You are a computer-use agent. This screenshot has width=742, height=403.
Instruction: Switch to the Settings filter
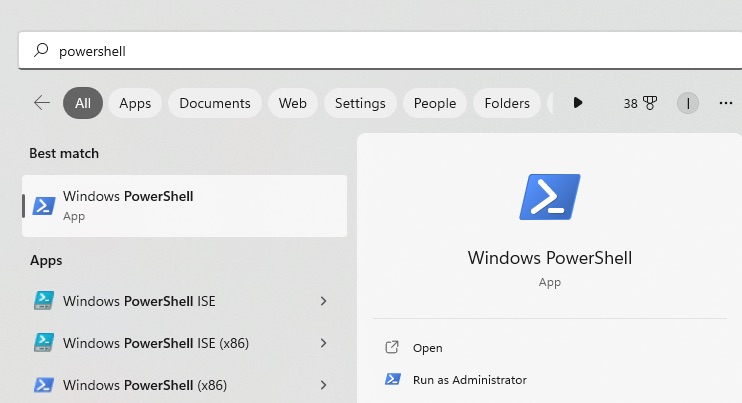[360, 103]
